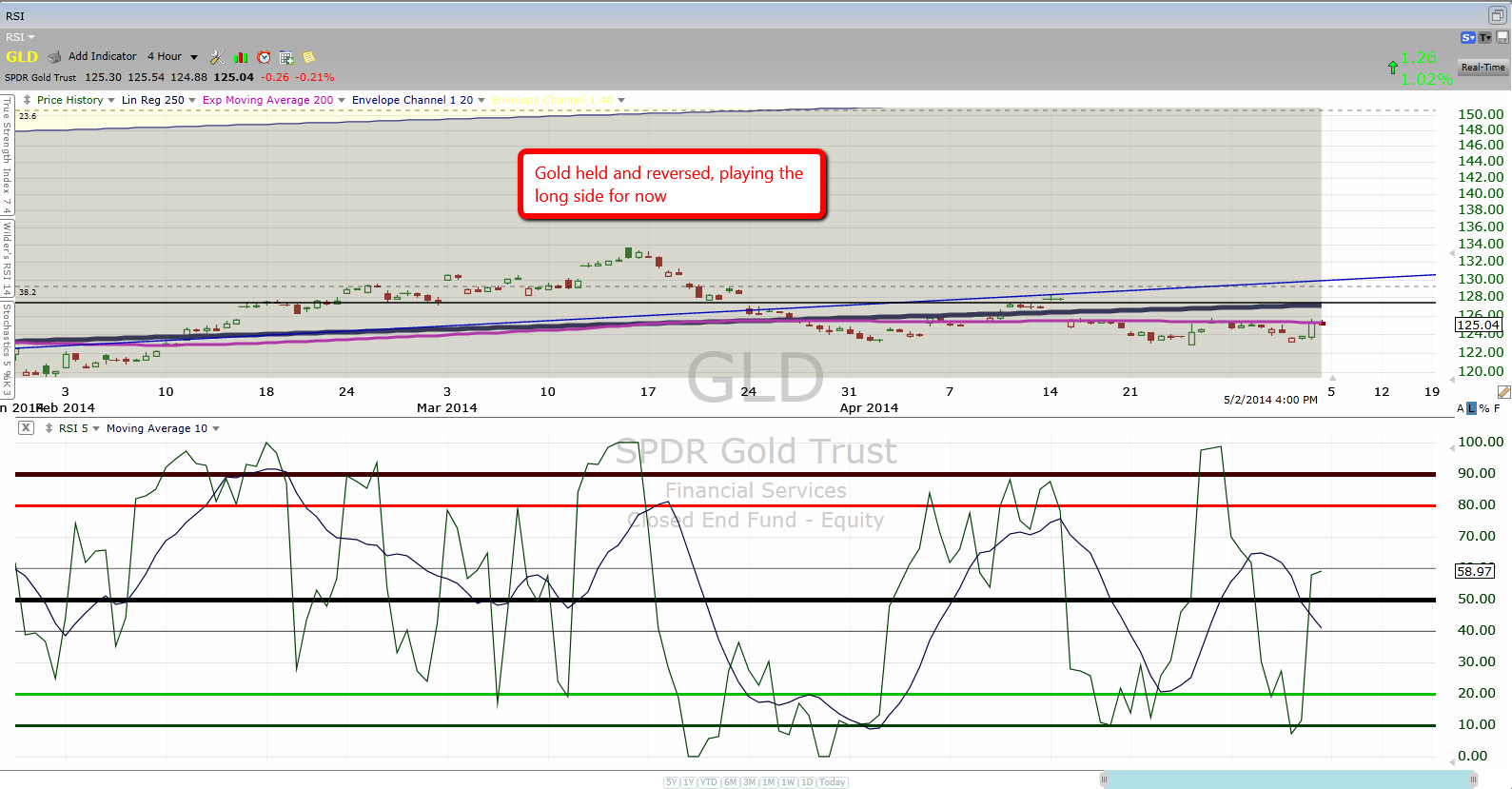
Task: Select the F scale toggle
Action: coord(1497,408)
